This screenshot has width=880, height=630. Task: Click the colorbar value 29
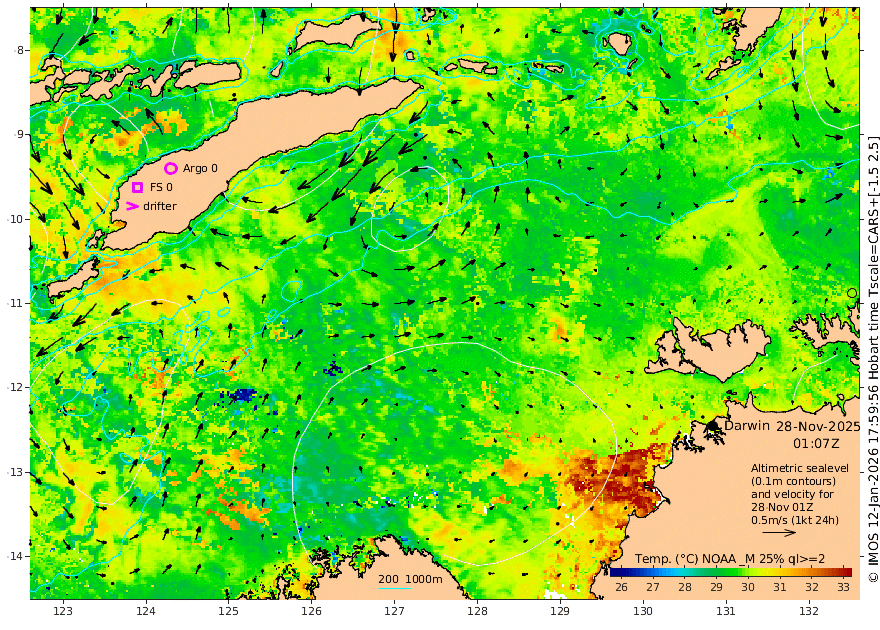click(x=716, y=587)
